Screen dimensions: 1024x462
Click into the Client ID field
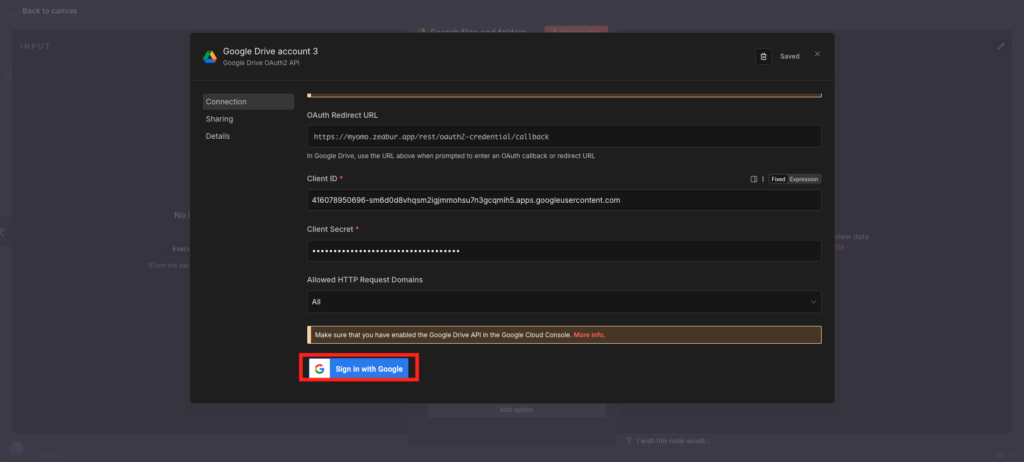click(x=563, y=200)
